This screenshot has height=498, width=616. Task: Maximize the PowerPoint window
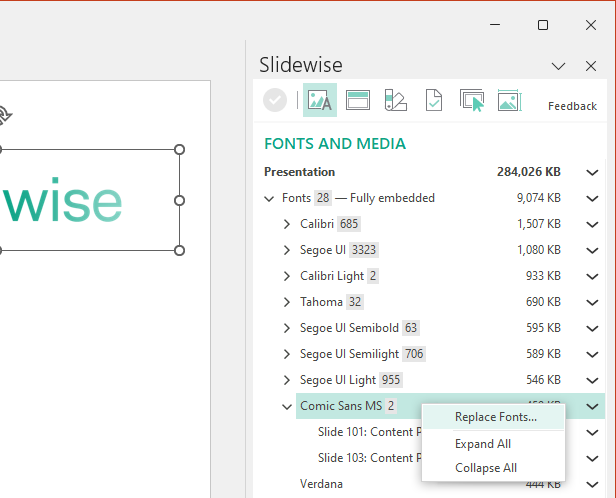click(x=543, y=25)
